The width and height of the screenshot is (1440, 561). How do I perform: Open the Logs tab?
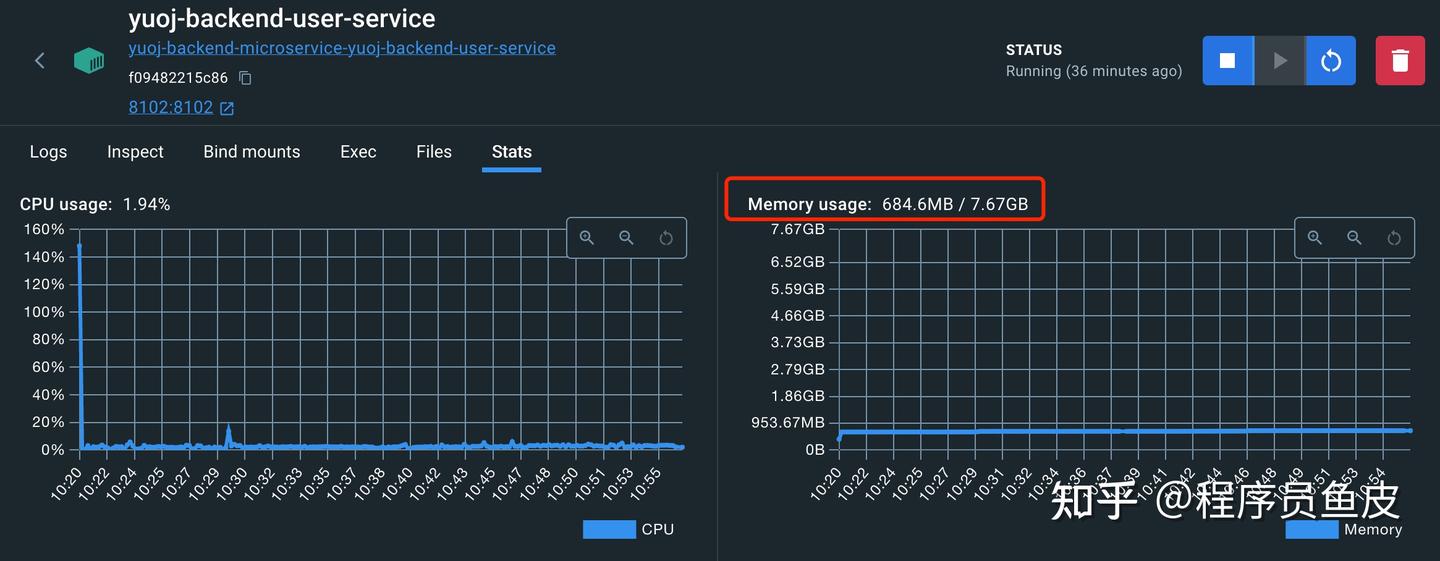(48, 152)
